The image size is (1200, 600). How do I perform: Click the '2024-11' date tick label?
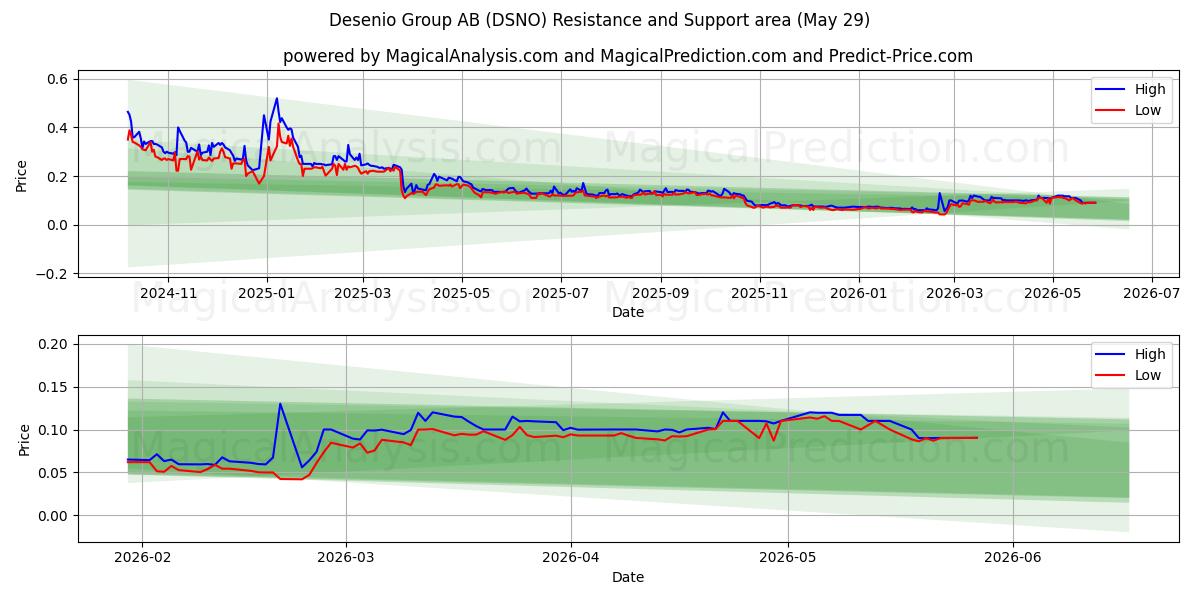pyautogui.click(x=168, y=293)
